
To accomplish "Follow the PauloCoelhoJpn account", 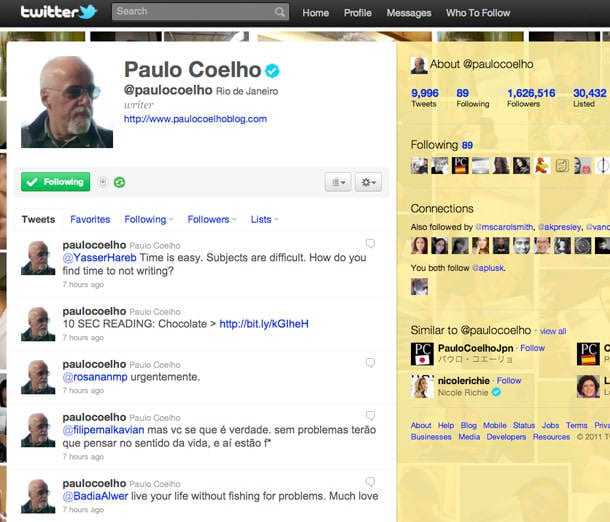I will pyautogui.click(x=533, y=348).
